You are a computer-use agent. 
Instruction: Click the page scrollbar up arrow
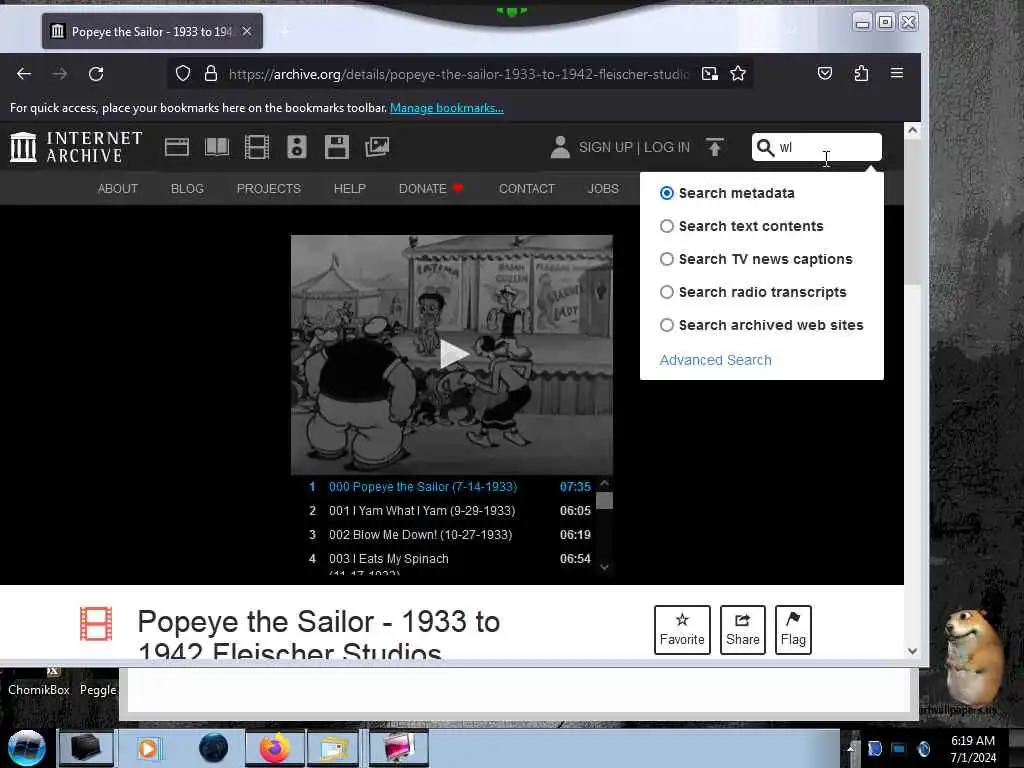click(x=912, y=130)
